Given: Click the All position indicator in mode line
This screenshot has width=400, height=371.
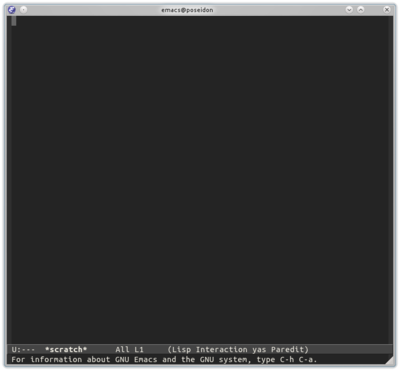Looking at the screenshot, I should click(122, 349).
